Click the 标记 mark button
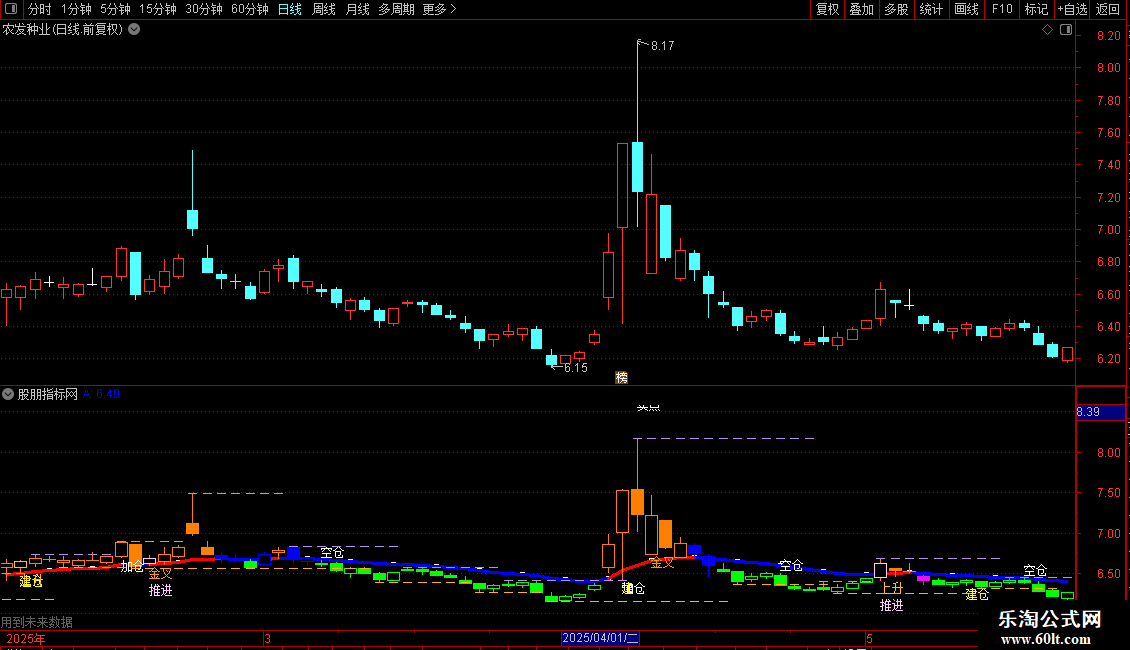1130x650 pixels. pos(1036,9)
